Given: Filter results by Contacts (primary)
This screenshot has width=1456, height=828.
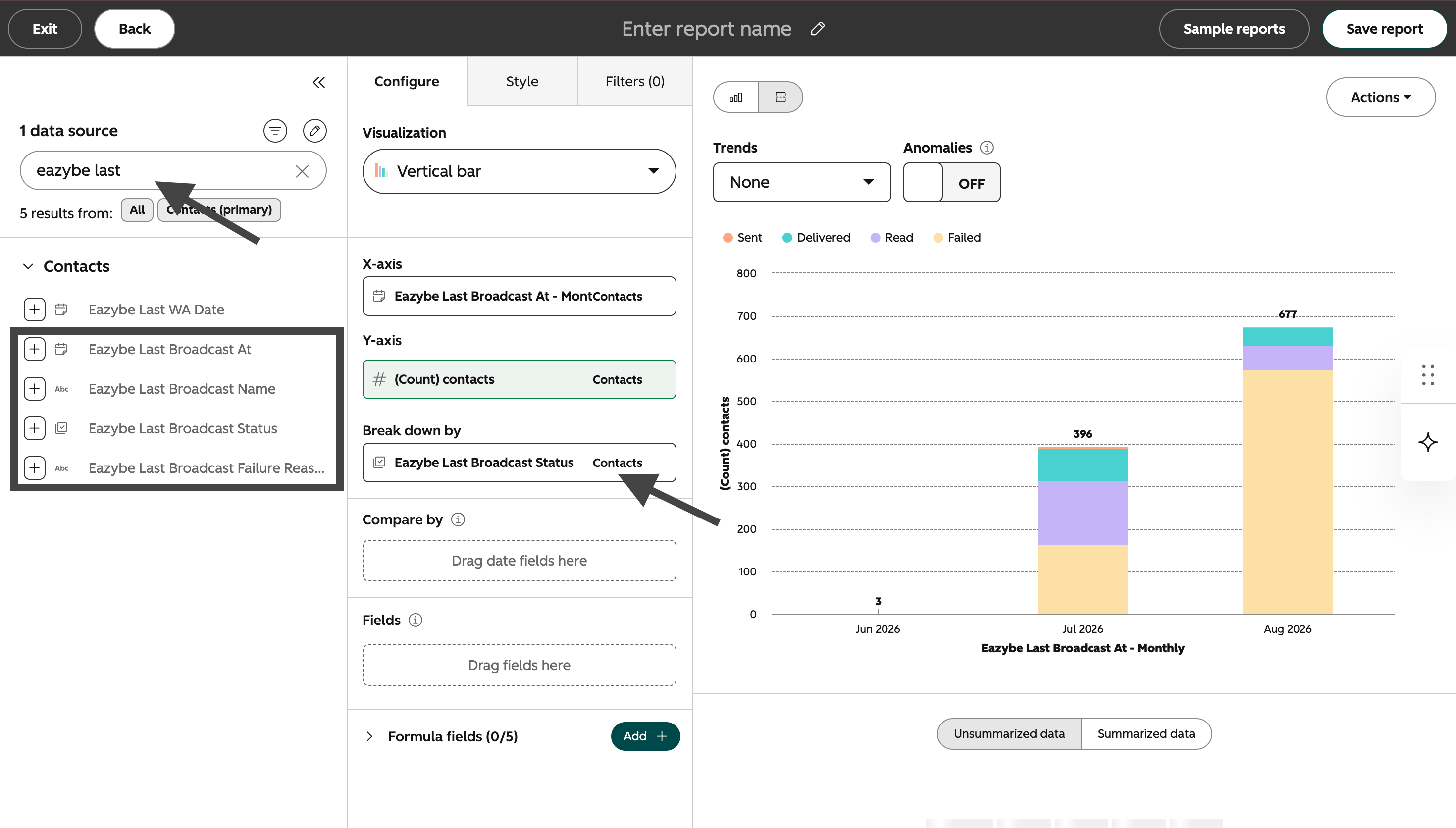Looking at the screenshot, I should [x=219, y=210].
